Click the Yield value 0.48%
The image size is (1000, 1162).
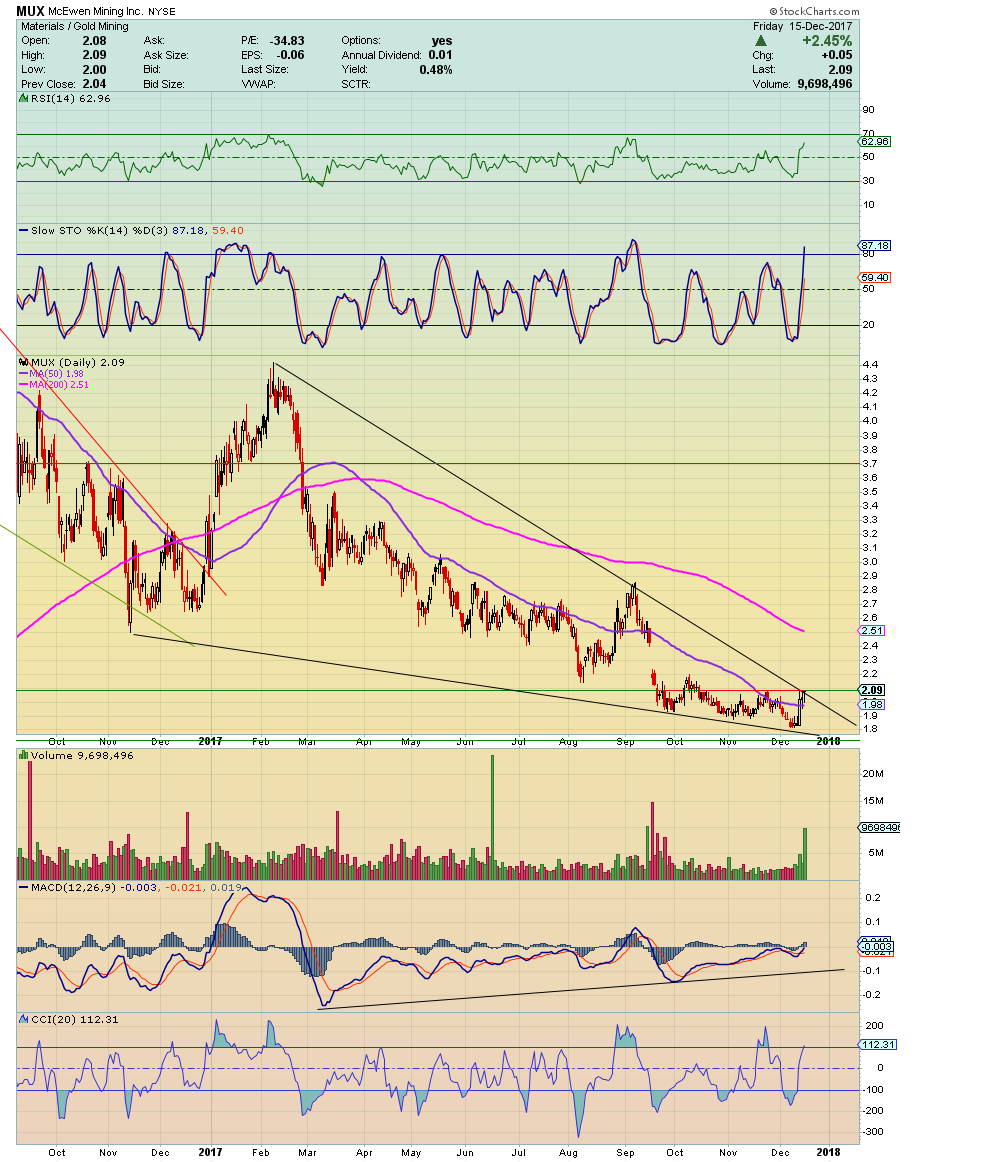pyautogui.click(x=436, y=70)
